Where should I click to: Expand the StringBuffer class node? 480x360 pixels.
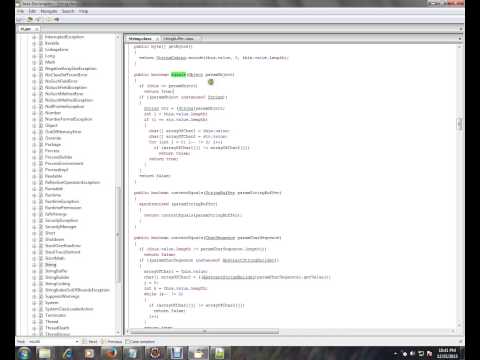coord(34,271)
